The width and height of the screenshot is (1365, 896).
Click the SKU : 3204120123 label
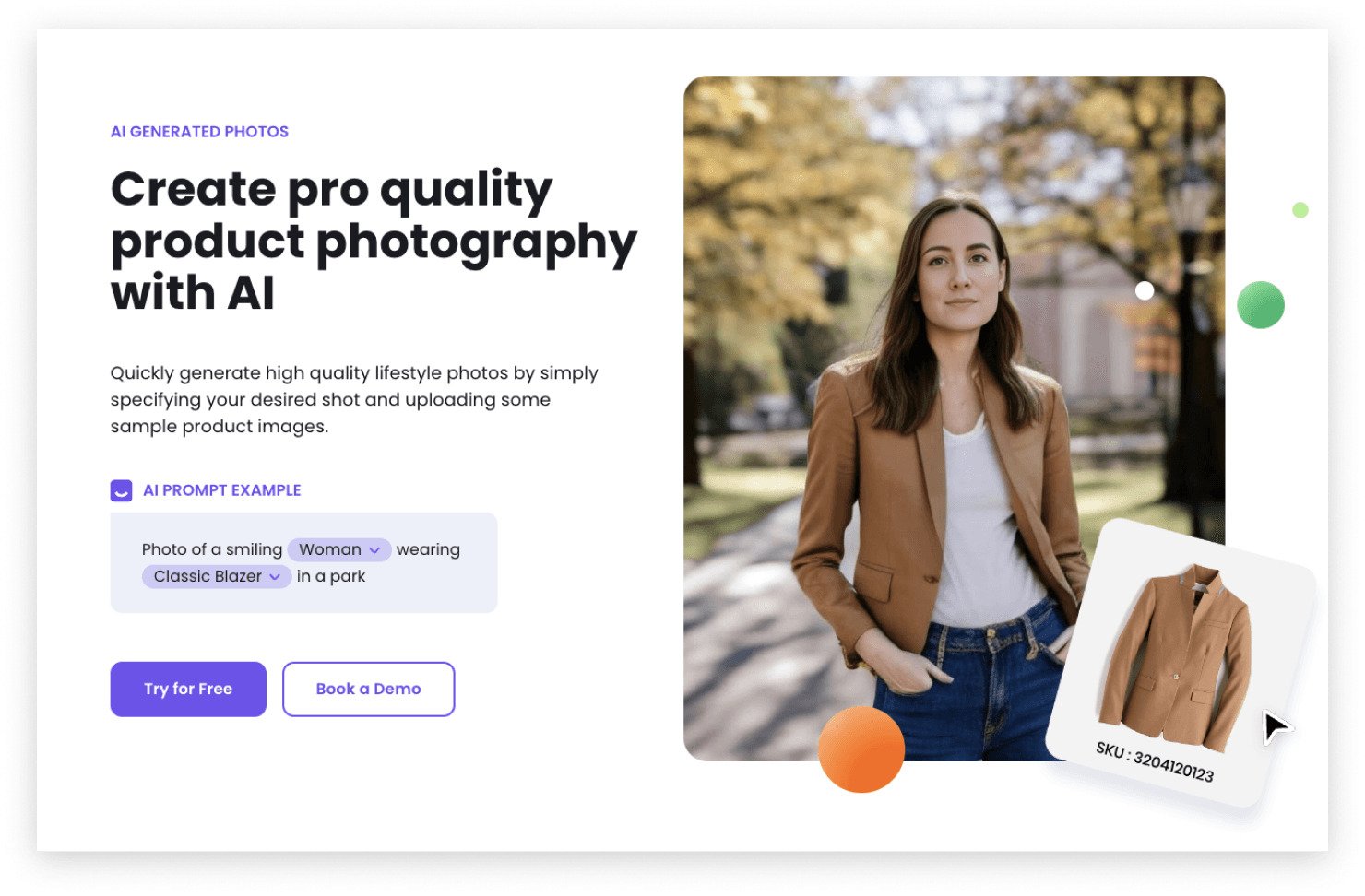click(1155, 761)
